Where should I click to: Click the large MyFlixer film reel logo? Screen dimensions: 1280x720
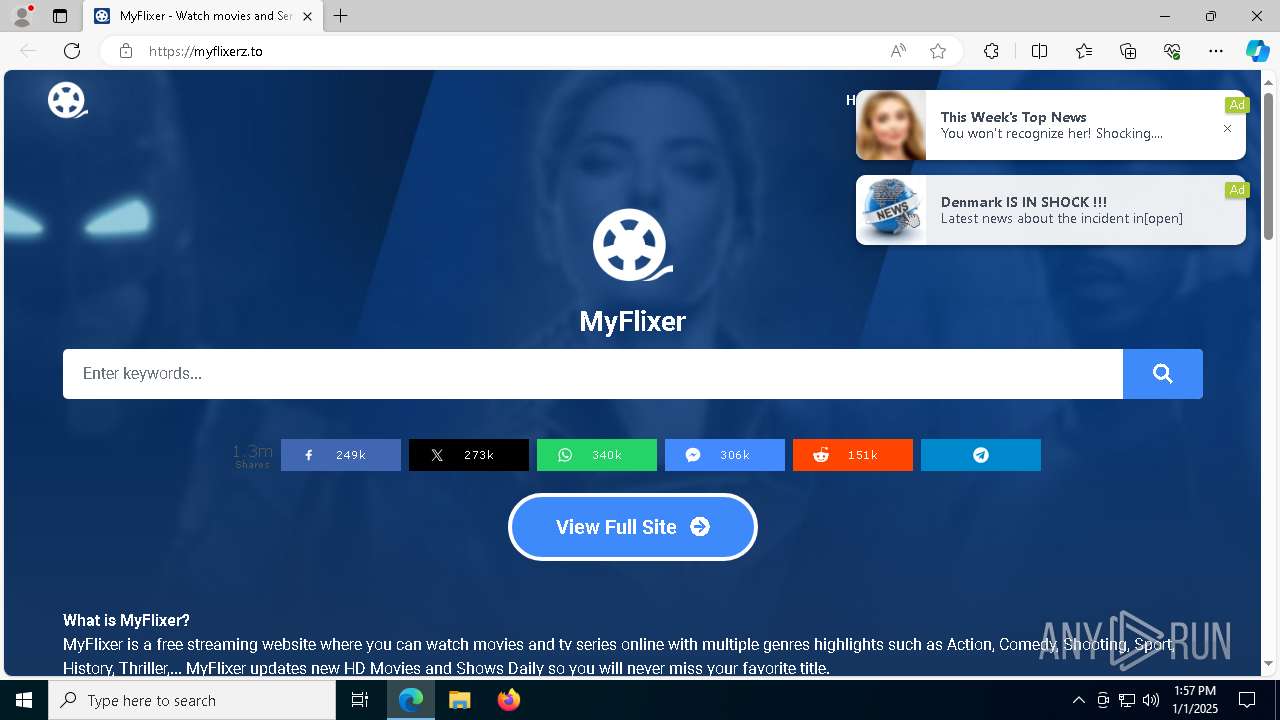(x=632, y=245)
